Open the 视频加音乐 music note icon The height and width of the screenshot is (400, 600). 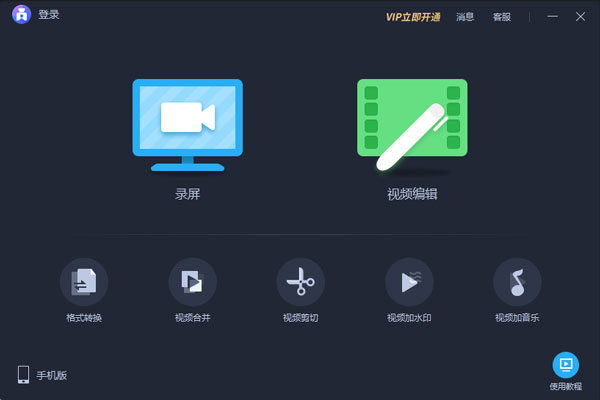click(517, 282)
